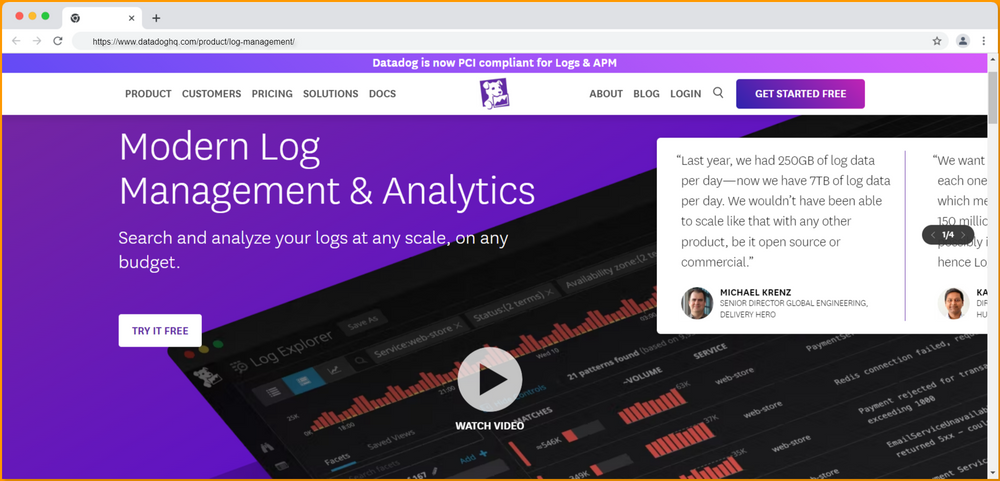Open the site search magnifier icon

click(x=718, y=93)
